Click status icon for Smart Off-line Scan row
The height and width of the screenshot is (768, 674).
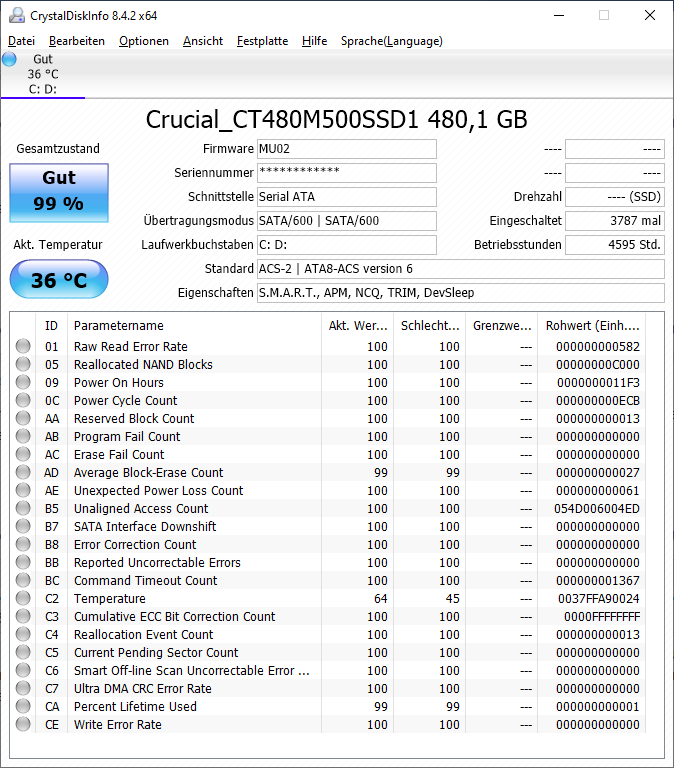coord(23,671)
